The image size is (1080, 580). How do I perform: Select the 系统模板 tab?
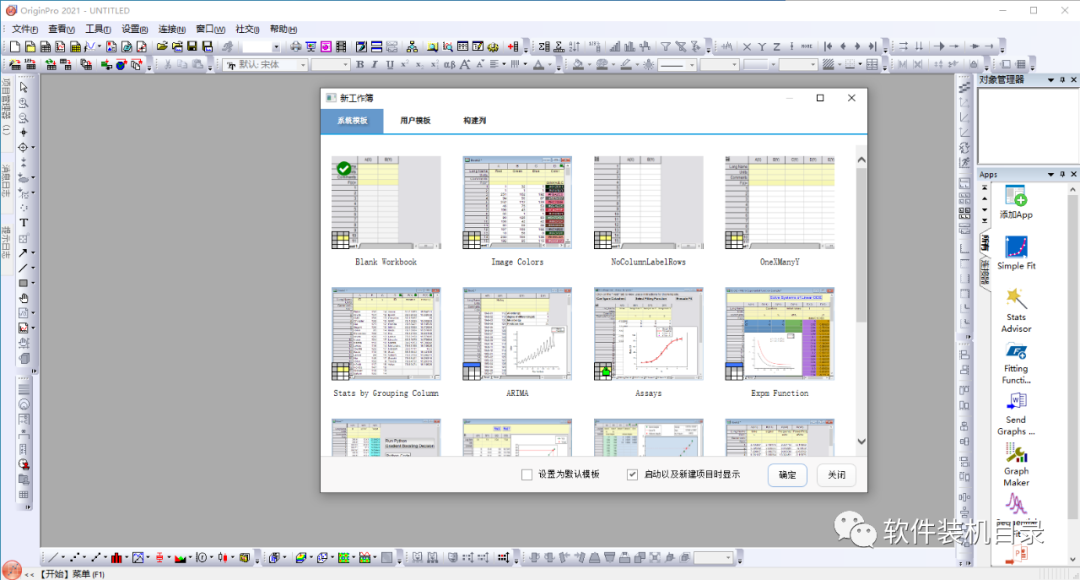[352, 121]
